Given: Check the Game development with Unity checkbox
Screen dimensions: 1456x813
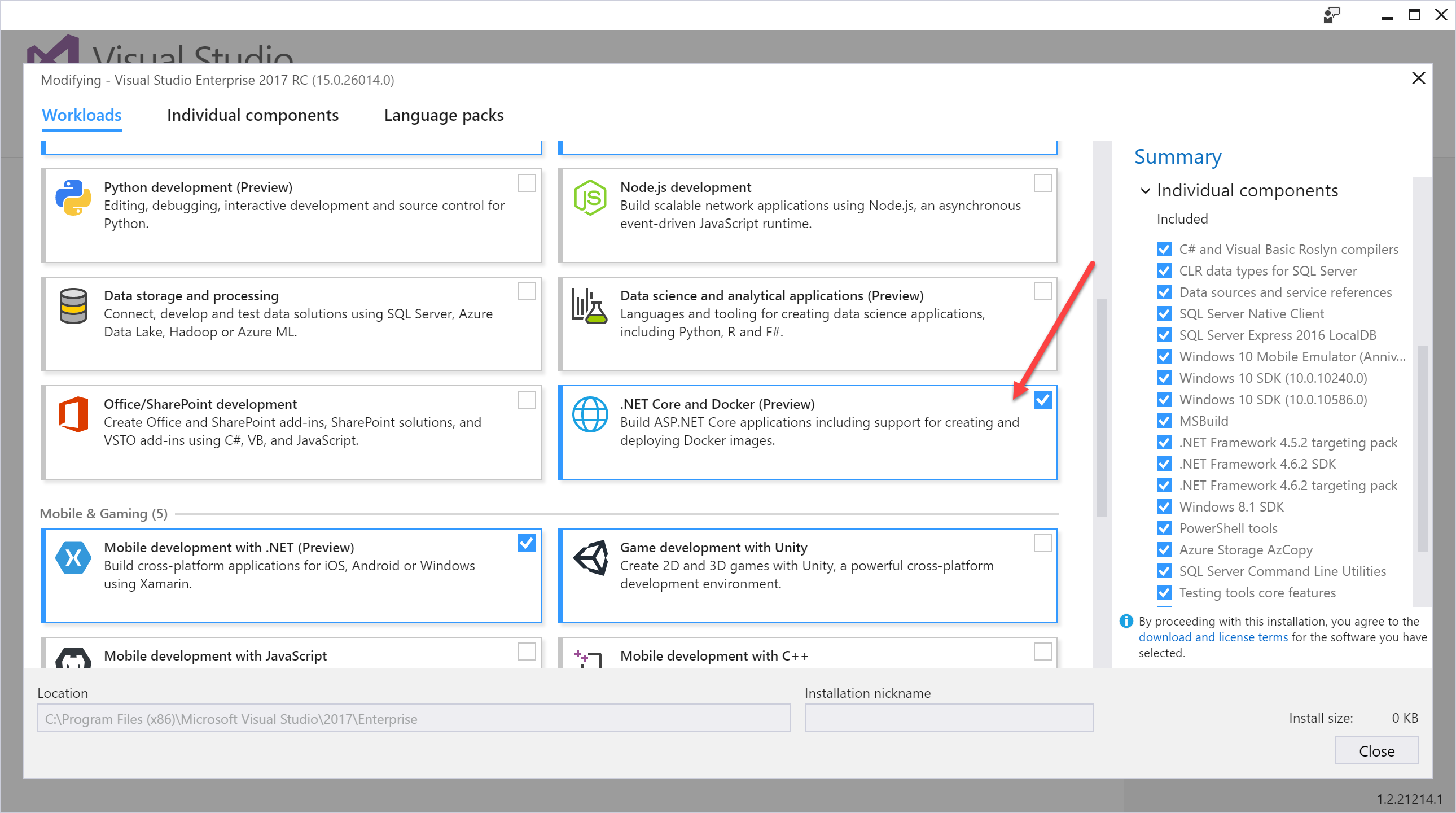Looking at the screenshot, I should click(1043, 543).
